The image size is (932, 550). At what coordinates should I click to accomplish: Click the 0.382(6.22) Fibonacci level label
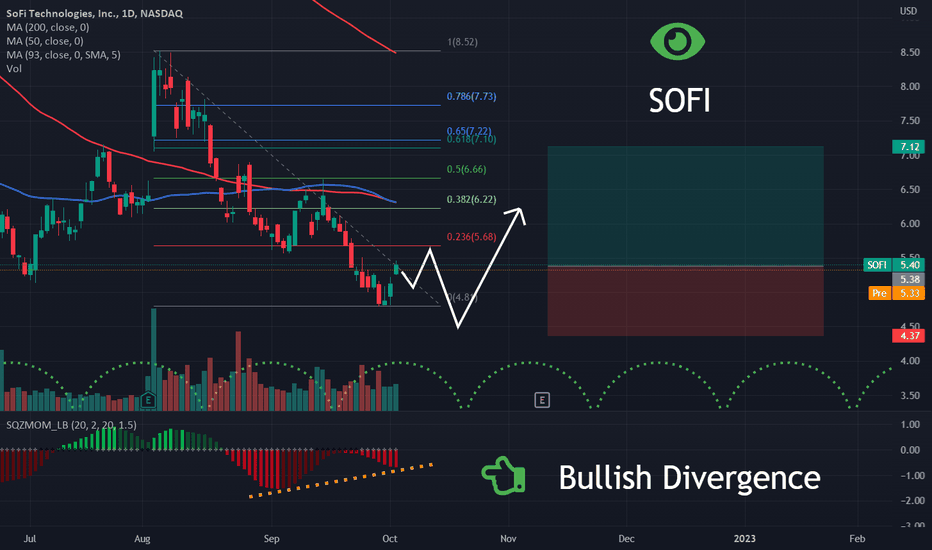[471, 199]
